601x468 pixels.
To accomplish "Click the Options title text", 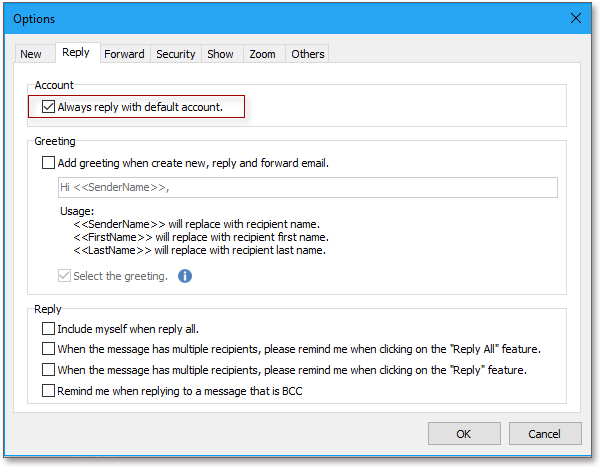I will (34, 19).
